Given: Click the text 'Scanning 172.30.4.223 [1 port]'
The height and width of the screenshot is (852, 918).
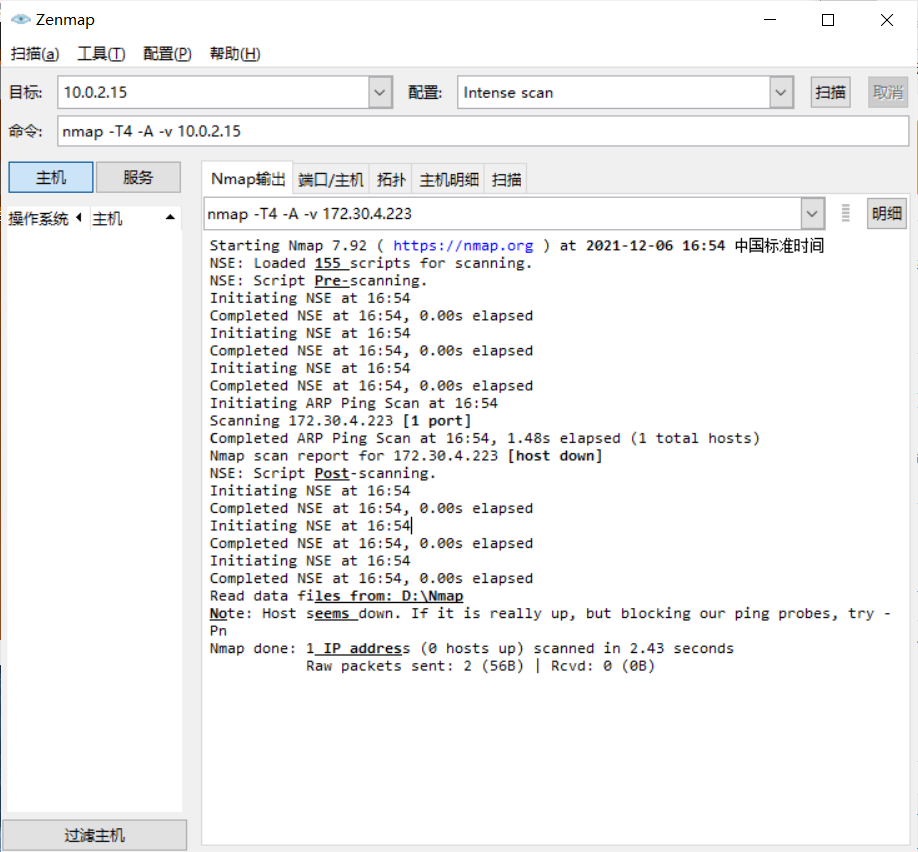Looking at the screenshot, I should click(340, 420).
